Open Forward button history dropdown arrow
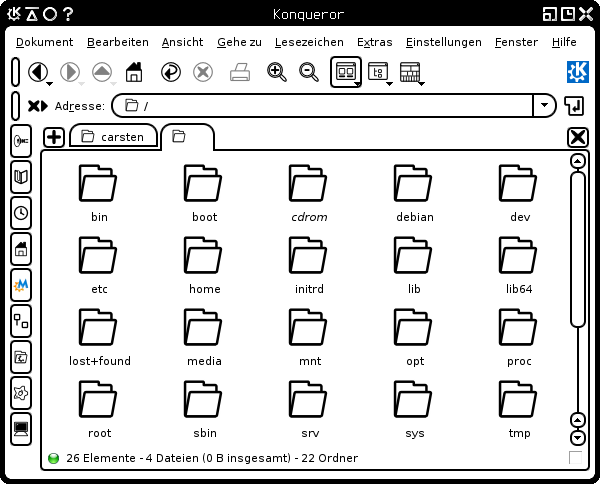600x484 pixels. pyautogui.click(x=82, y=83)
